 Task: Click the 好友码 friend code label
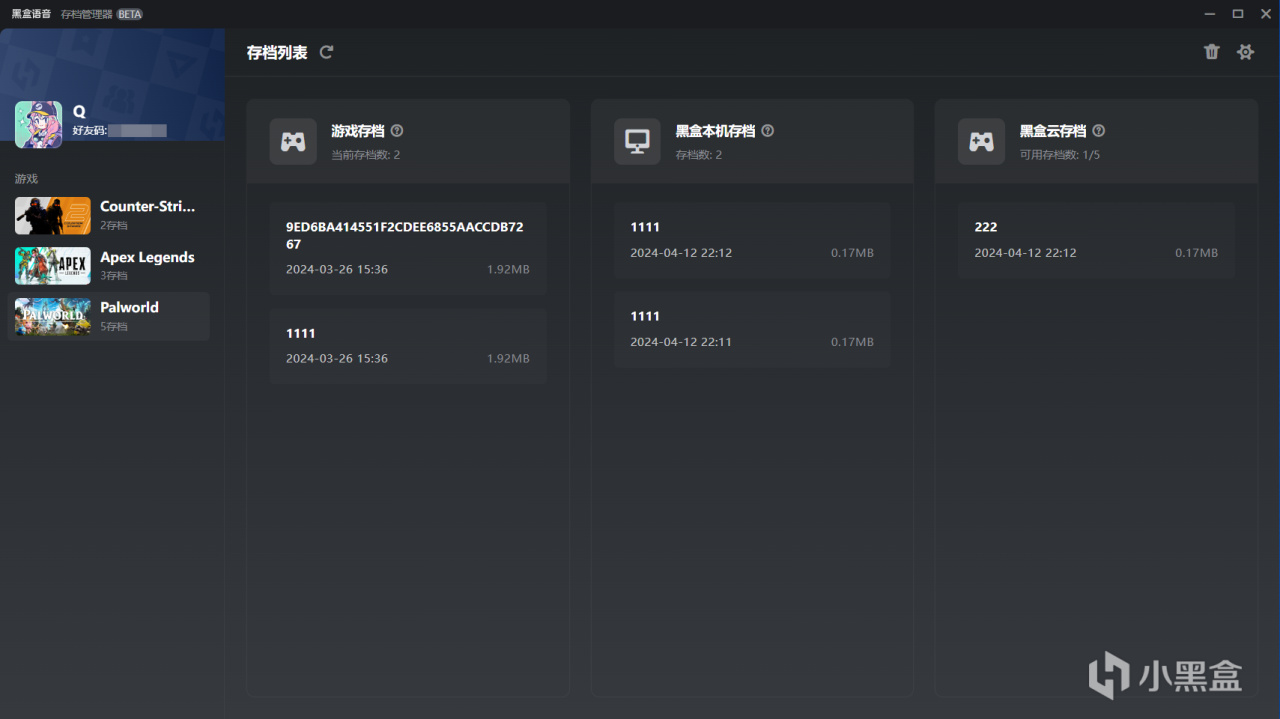(x=90, y=130)
